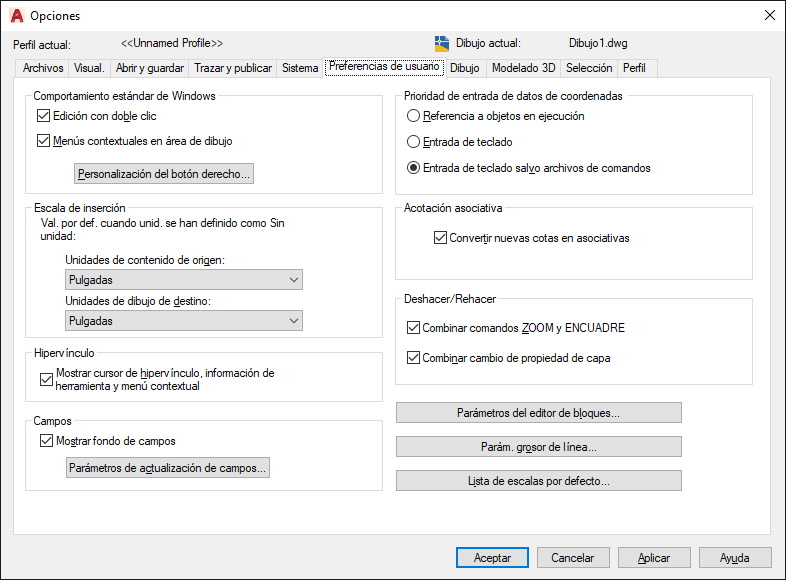The image size is (786, 580).
Task: Switch to the Archivos tab
Action: coord(43,68)
